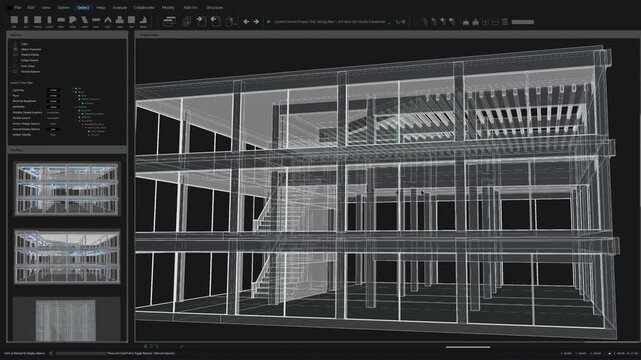Open the Collaborate menu
Screen dimensions: 641x360
[144, 7]
